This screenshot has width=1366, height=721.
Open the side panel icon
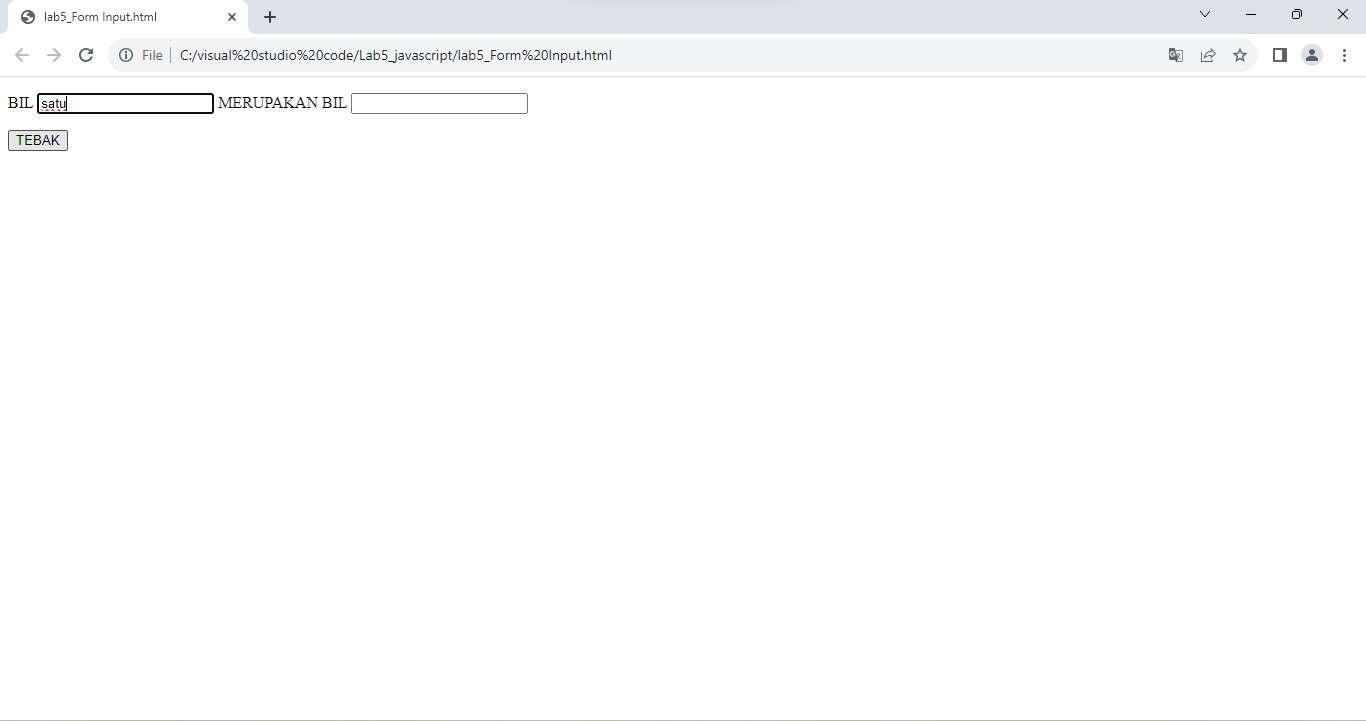(1279, 55)
